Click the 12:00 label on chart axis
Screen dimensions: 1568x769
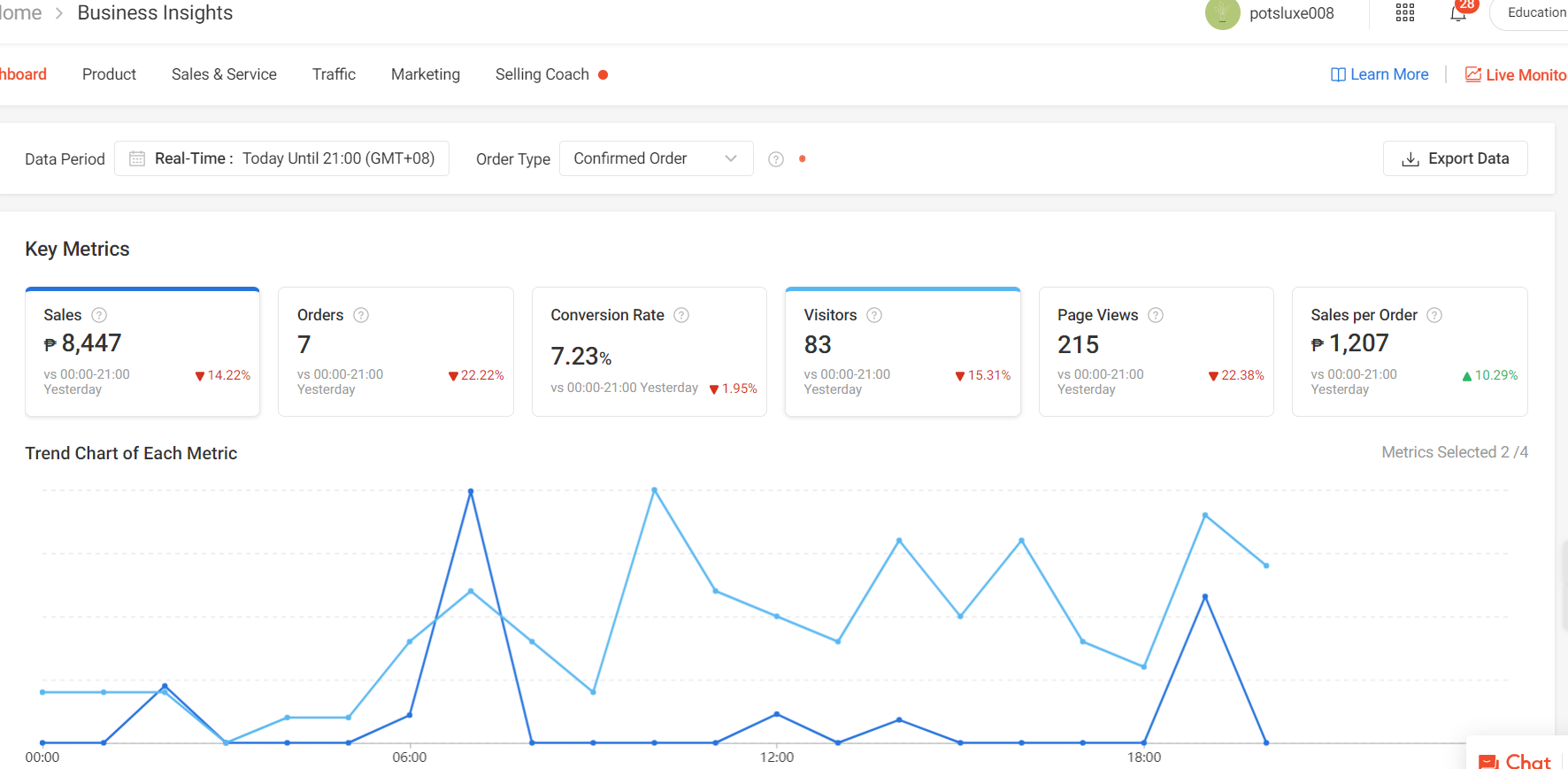click(777, 757)
